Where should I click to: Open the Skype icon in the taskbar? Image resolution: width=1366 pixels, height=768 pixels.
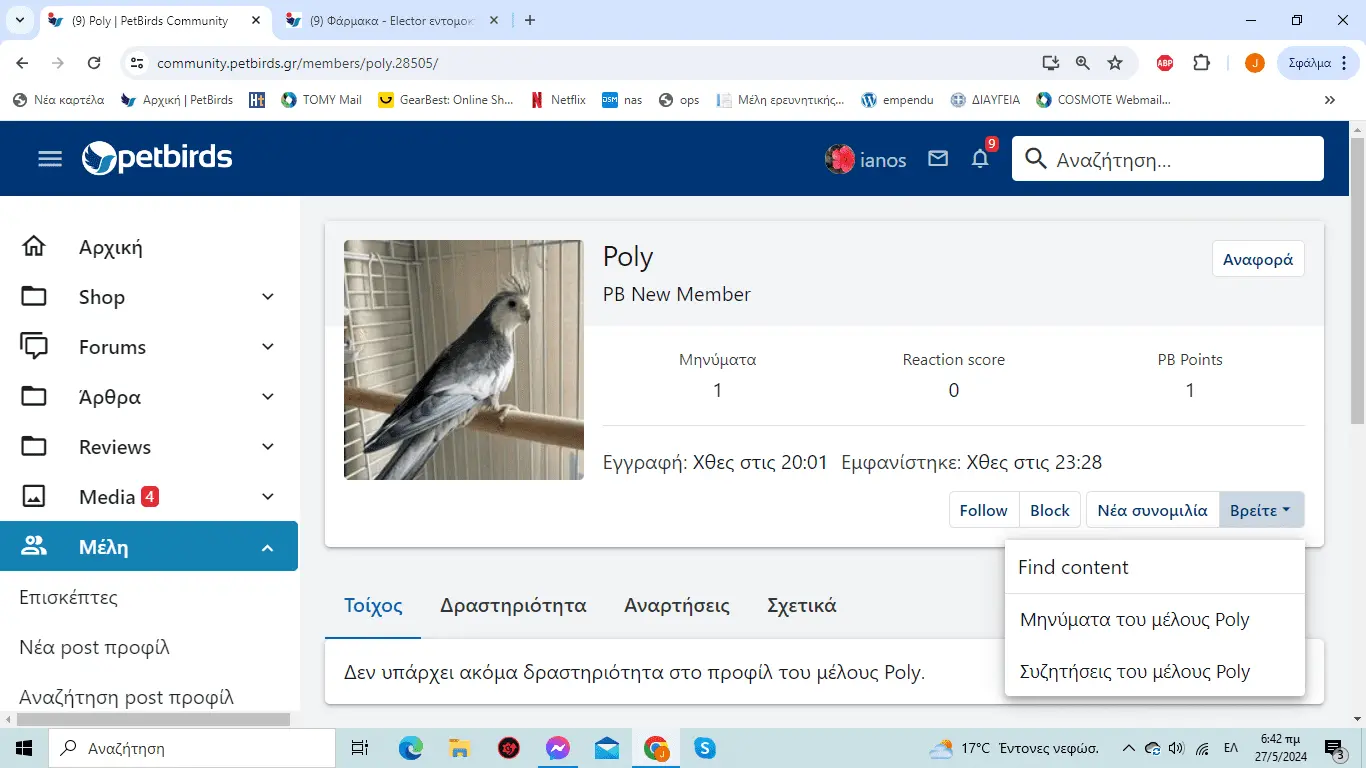click(x=705, y=748)
